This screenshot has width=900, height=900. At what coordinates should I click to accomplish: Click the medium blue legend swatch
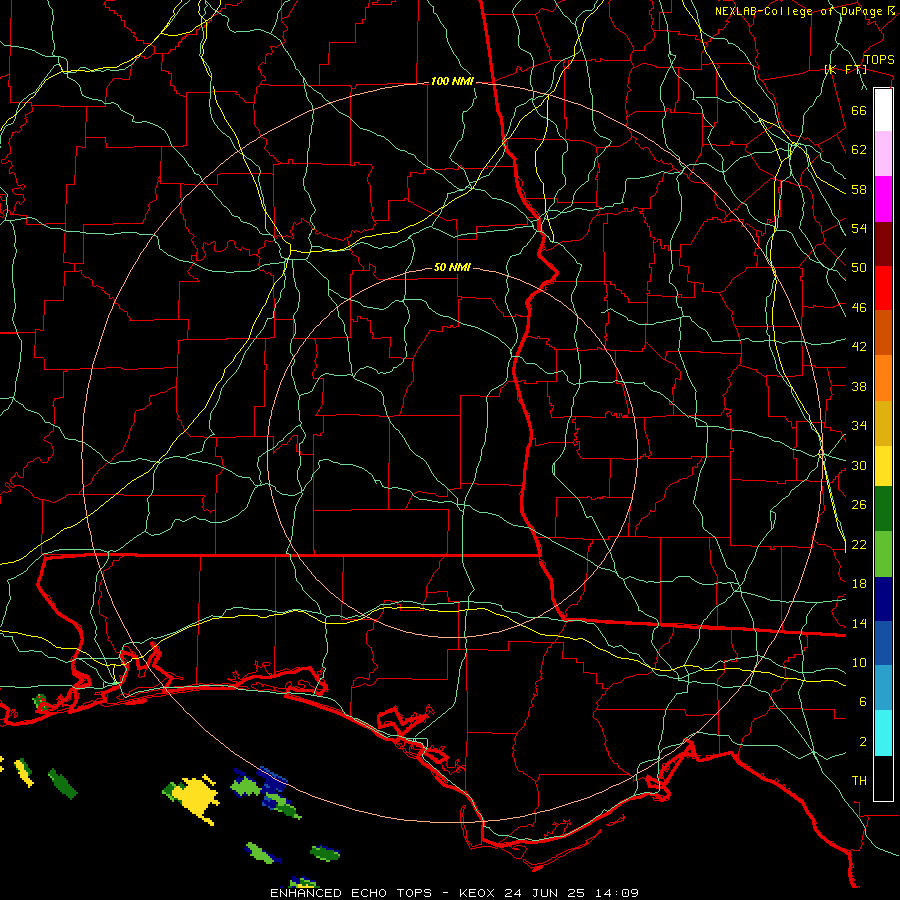point(883,643)
